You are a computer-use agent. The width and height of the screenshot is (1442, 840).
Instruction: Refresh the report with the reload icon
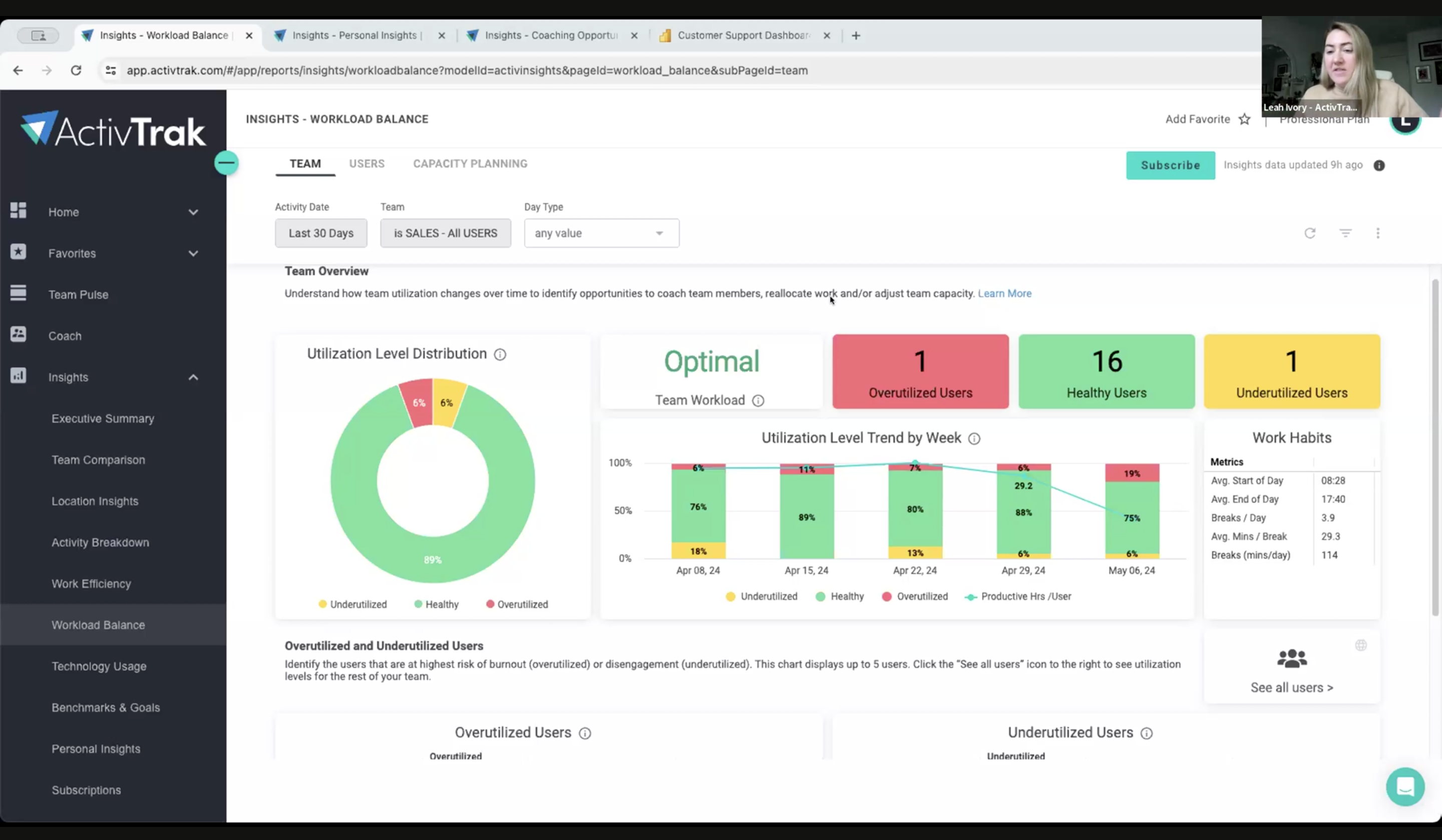click(1310, 233)
